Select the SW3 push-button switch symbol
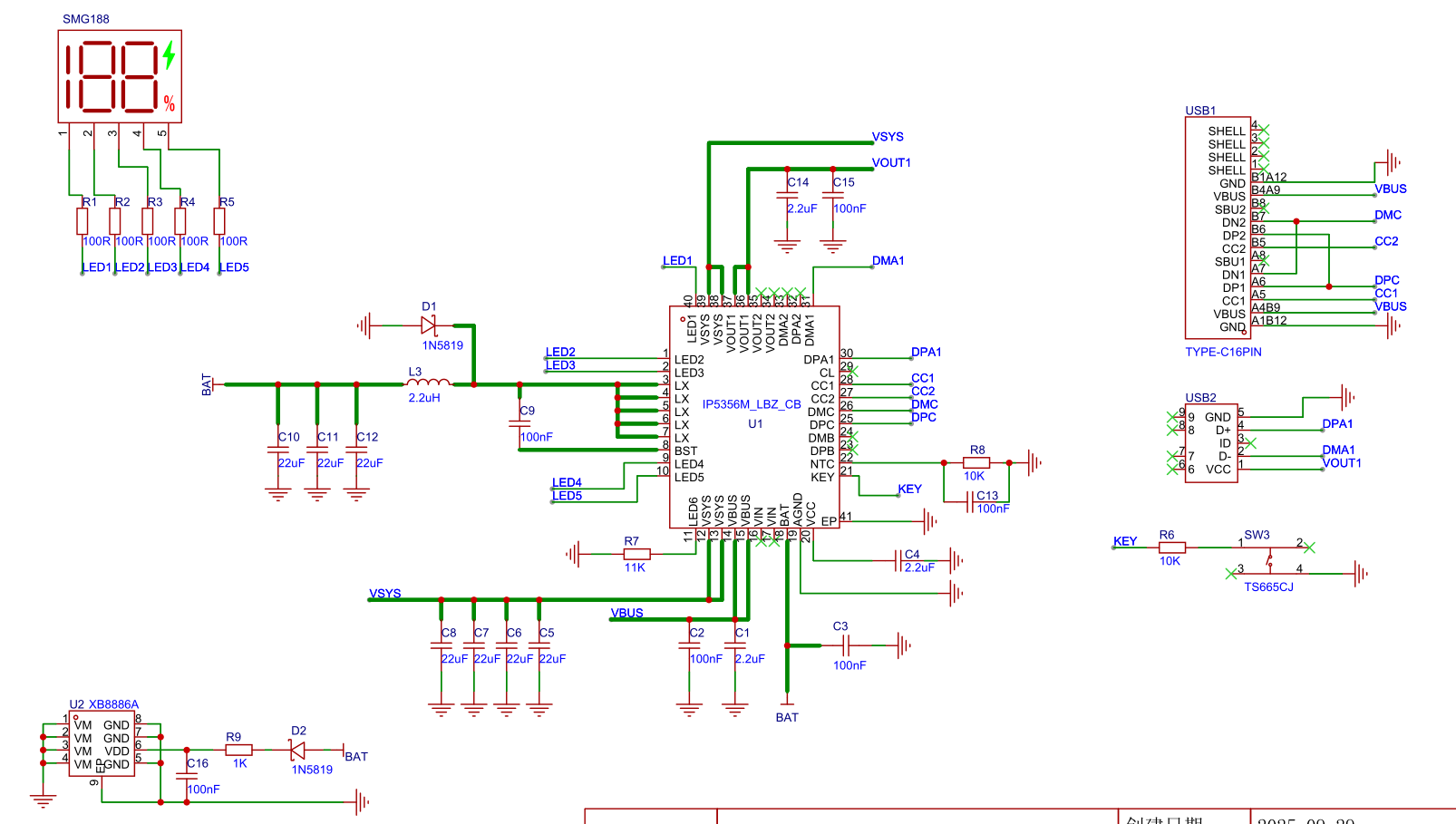Screen dimensions: 1456x824 [1269, 559]
